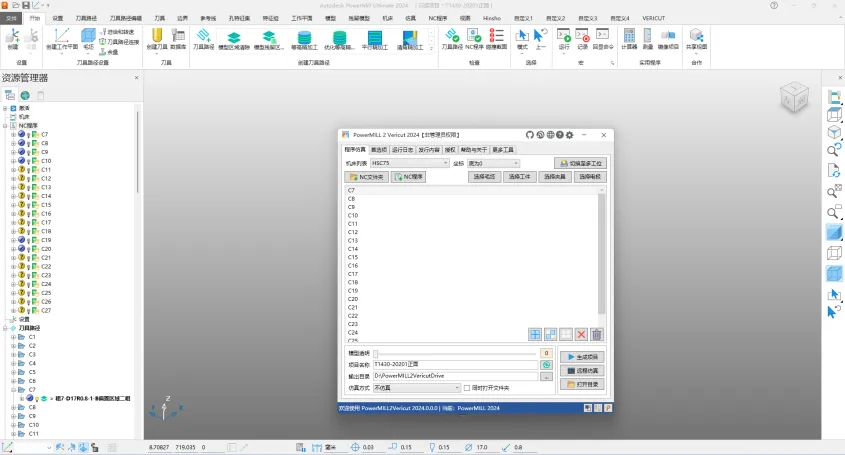This screenshot has height=455, width=845.
Task: Click the Create Workplane (创建工作平面) ribbon icon
Action: tap(61, 39)
